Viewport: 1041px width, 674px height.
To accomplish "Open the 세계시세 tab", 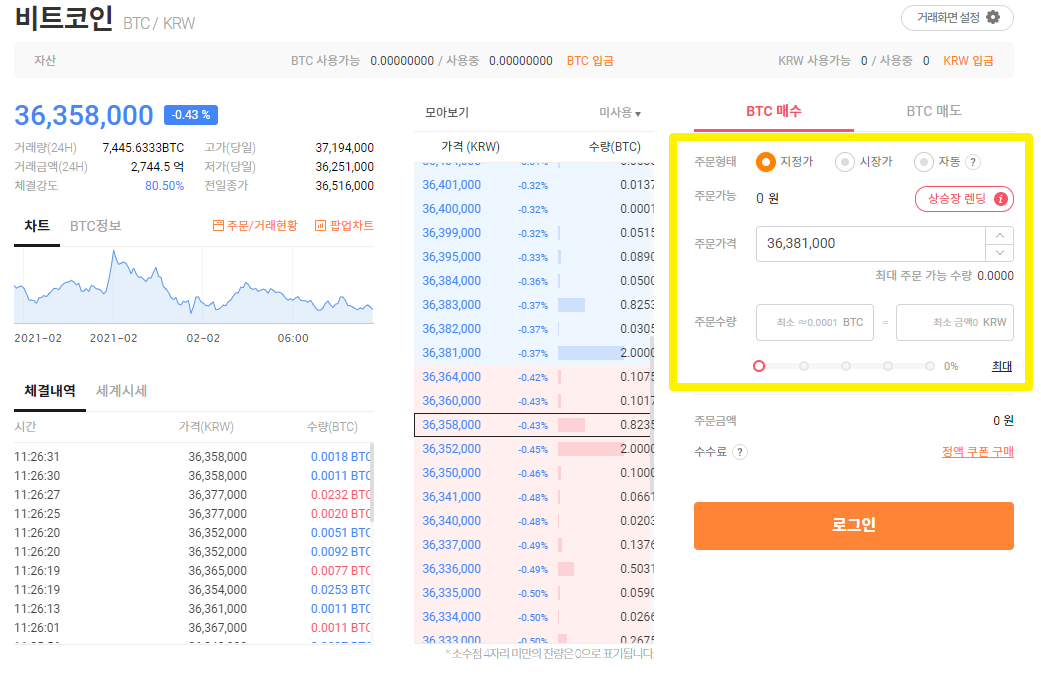I will (121, 391).
